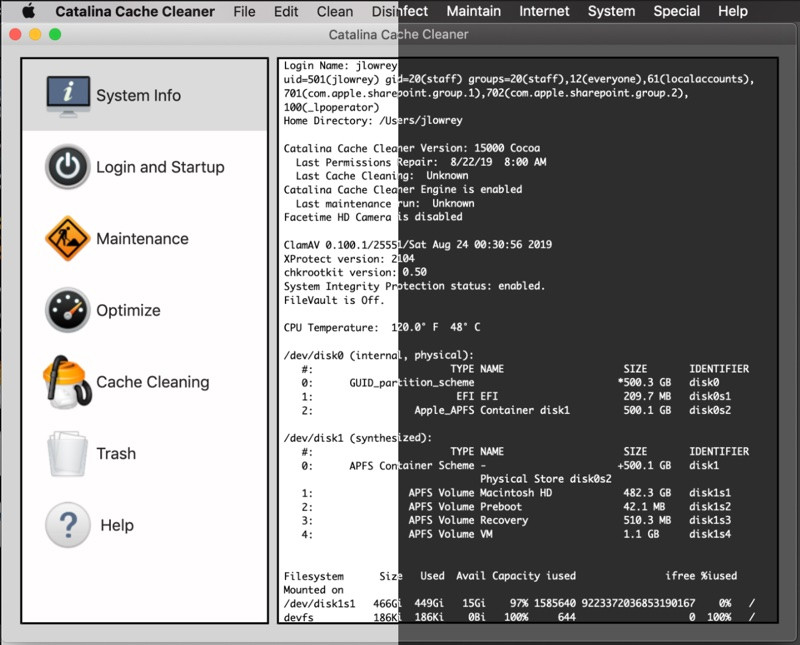Open the System Info monitor icon
This screenshot has height=645, width=800.
click(68, 96)
